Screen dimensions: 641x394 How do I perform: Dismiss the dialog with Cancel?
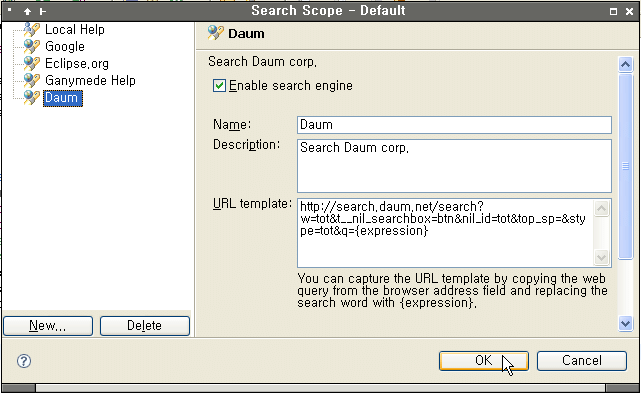coord(582,360)
